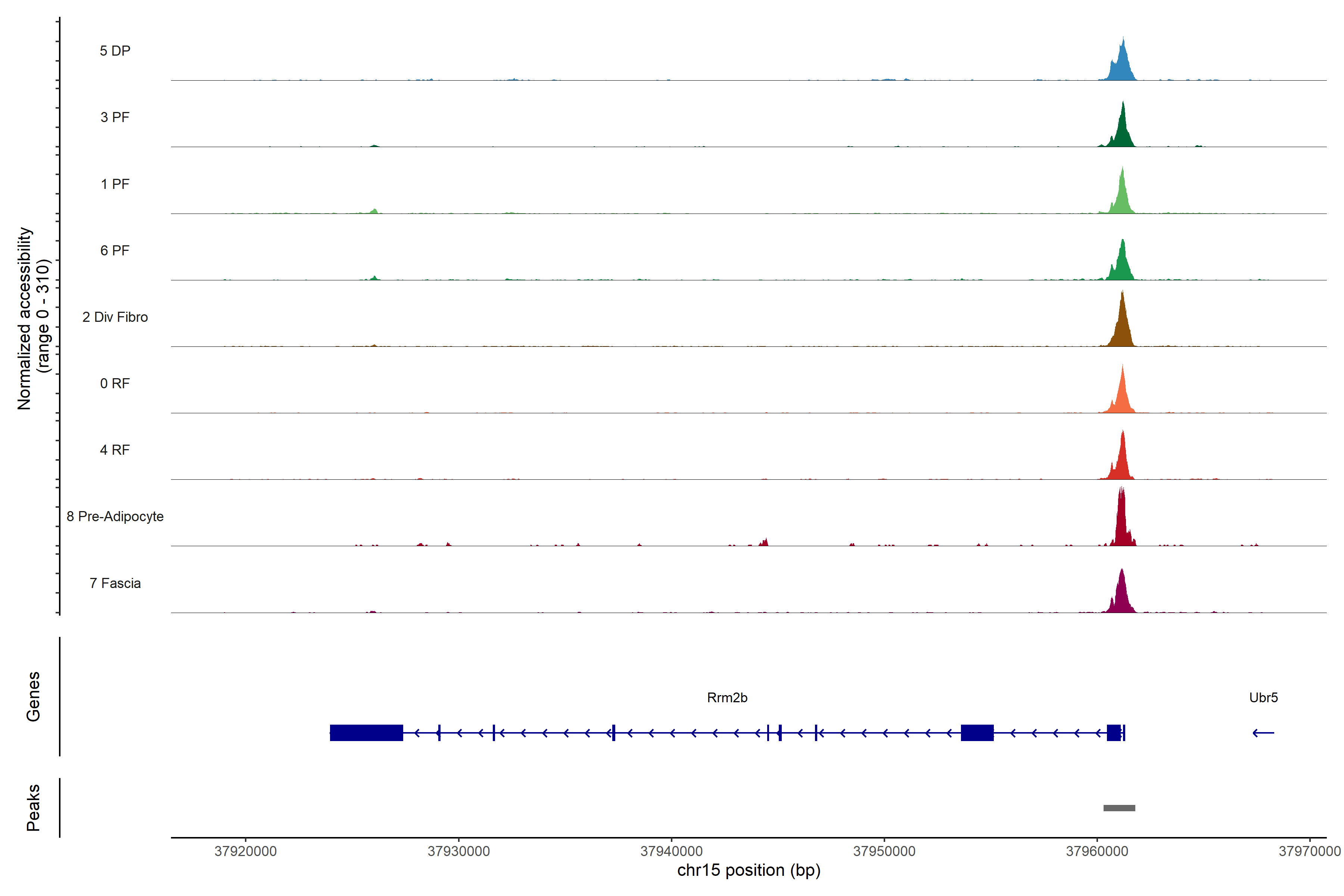Click the 2 Div Fibro label
The width and height of the screenshot is (1344, 896).
[115, 317]
